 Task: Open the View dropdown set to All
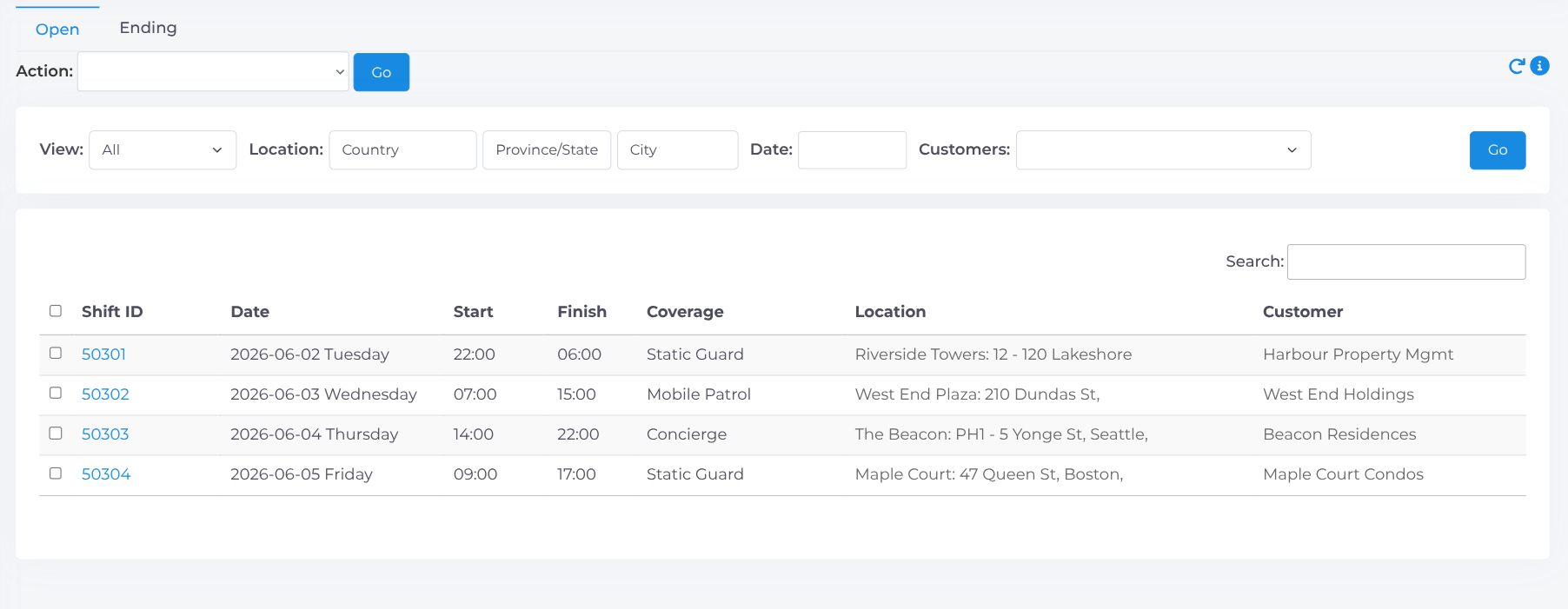[163, 149]
